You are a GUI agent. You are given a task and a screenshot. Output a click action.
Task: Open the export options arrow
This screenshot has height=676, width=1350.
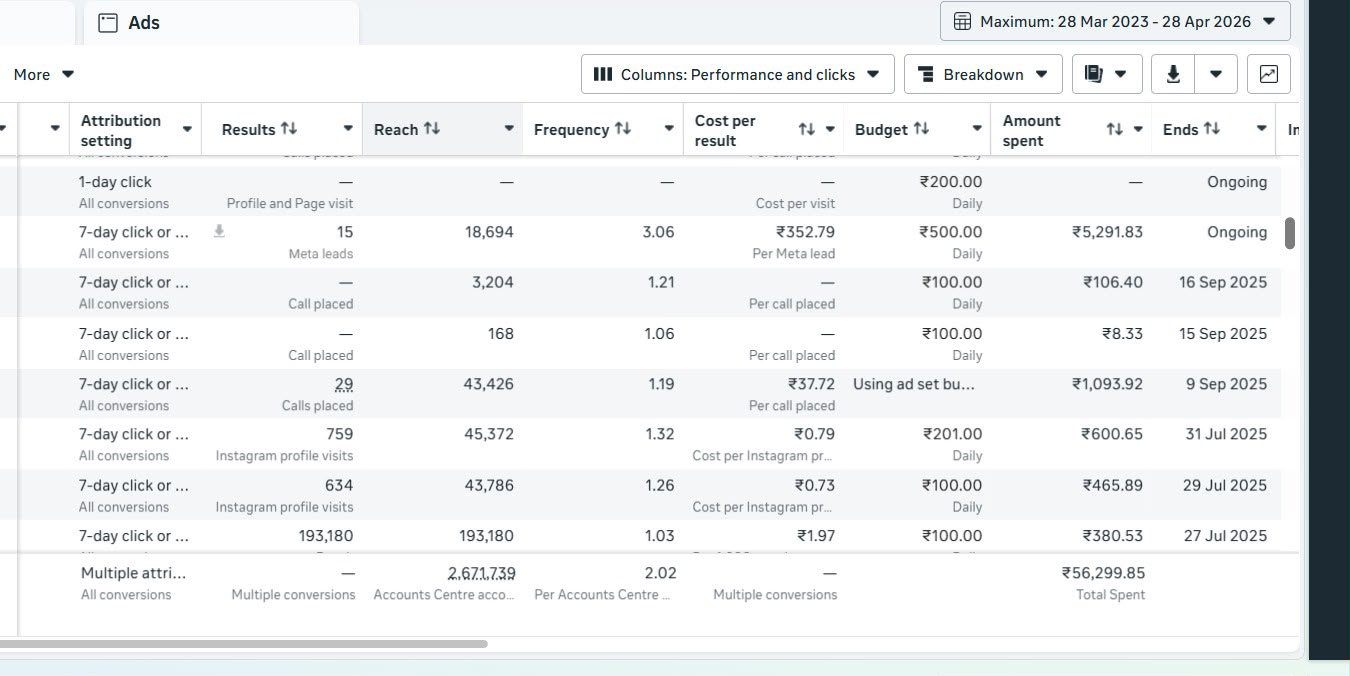tap(1216, 74)
